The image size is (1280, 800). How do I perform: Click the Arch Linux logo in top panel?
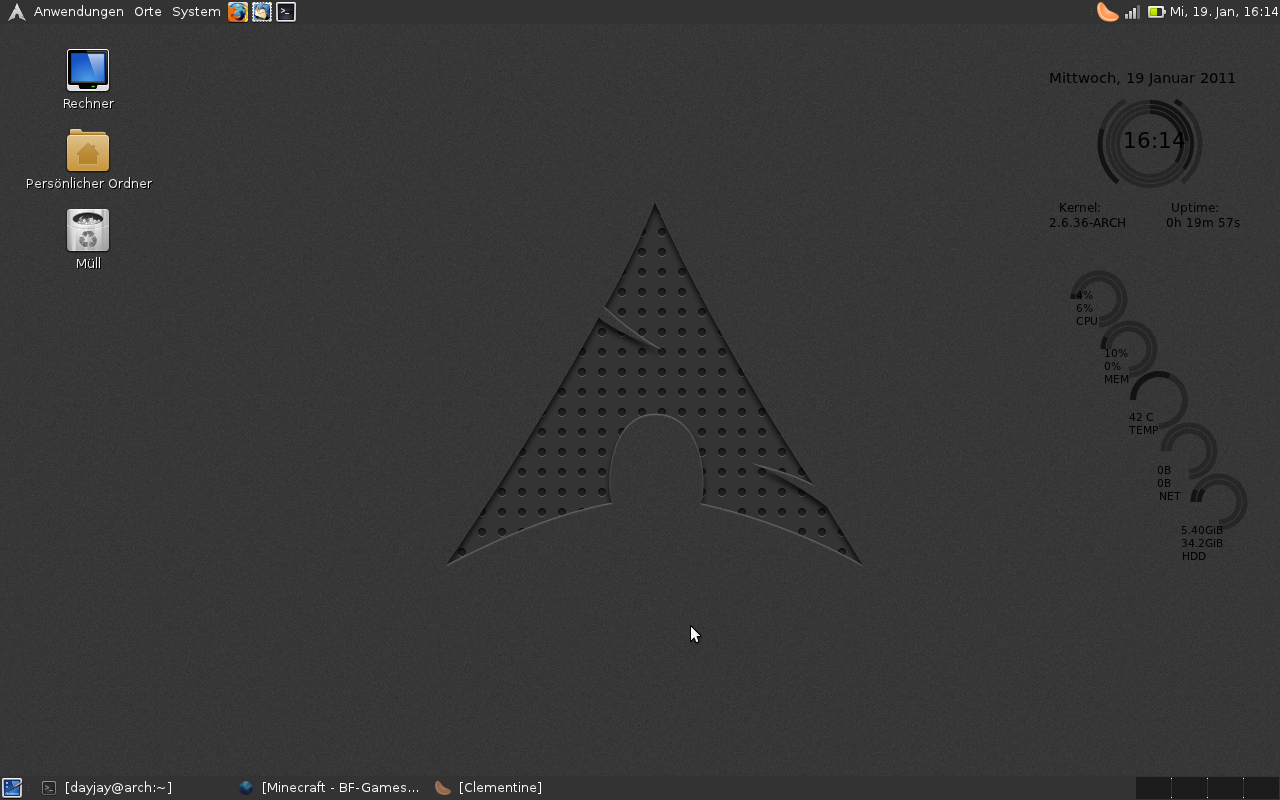pos(16,12)
